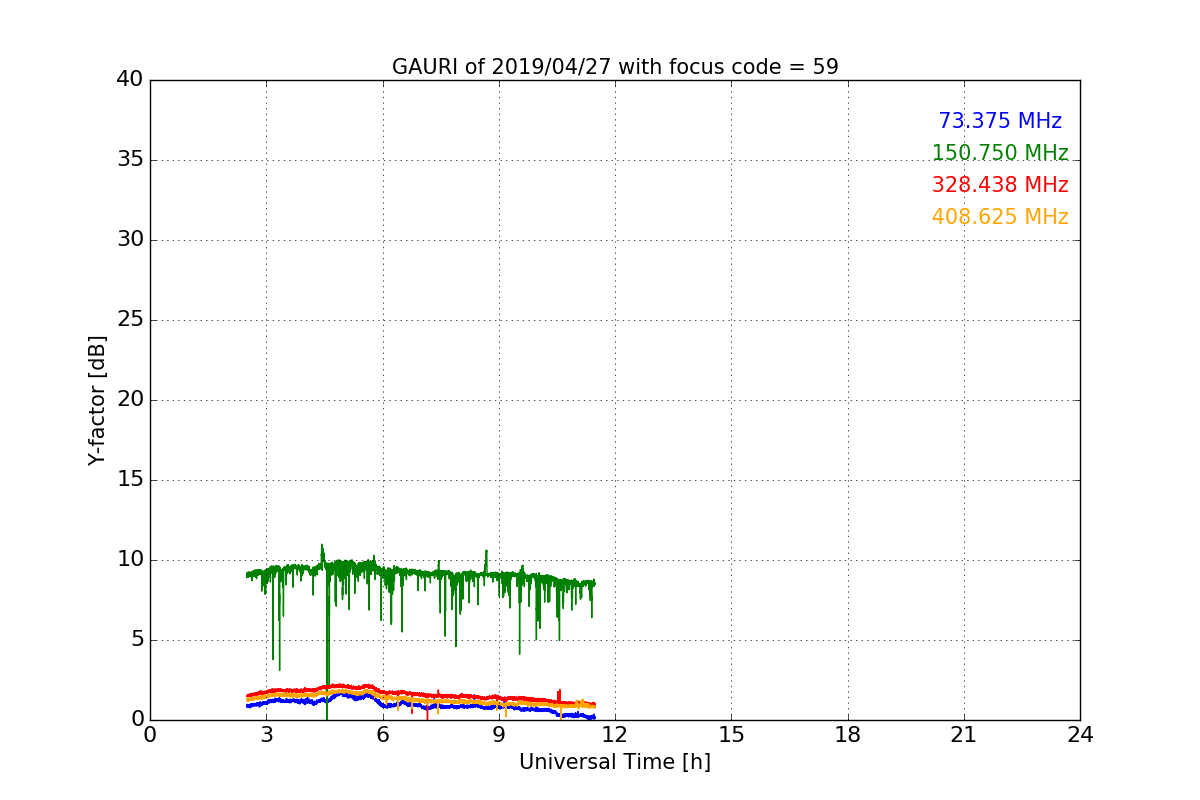Viewport: 1200px width, 800px height.
Task: Click the Universal Time [h] axis label
Action: click(x=615, y=762)
